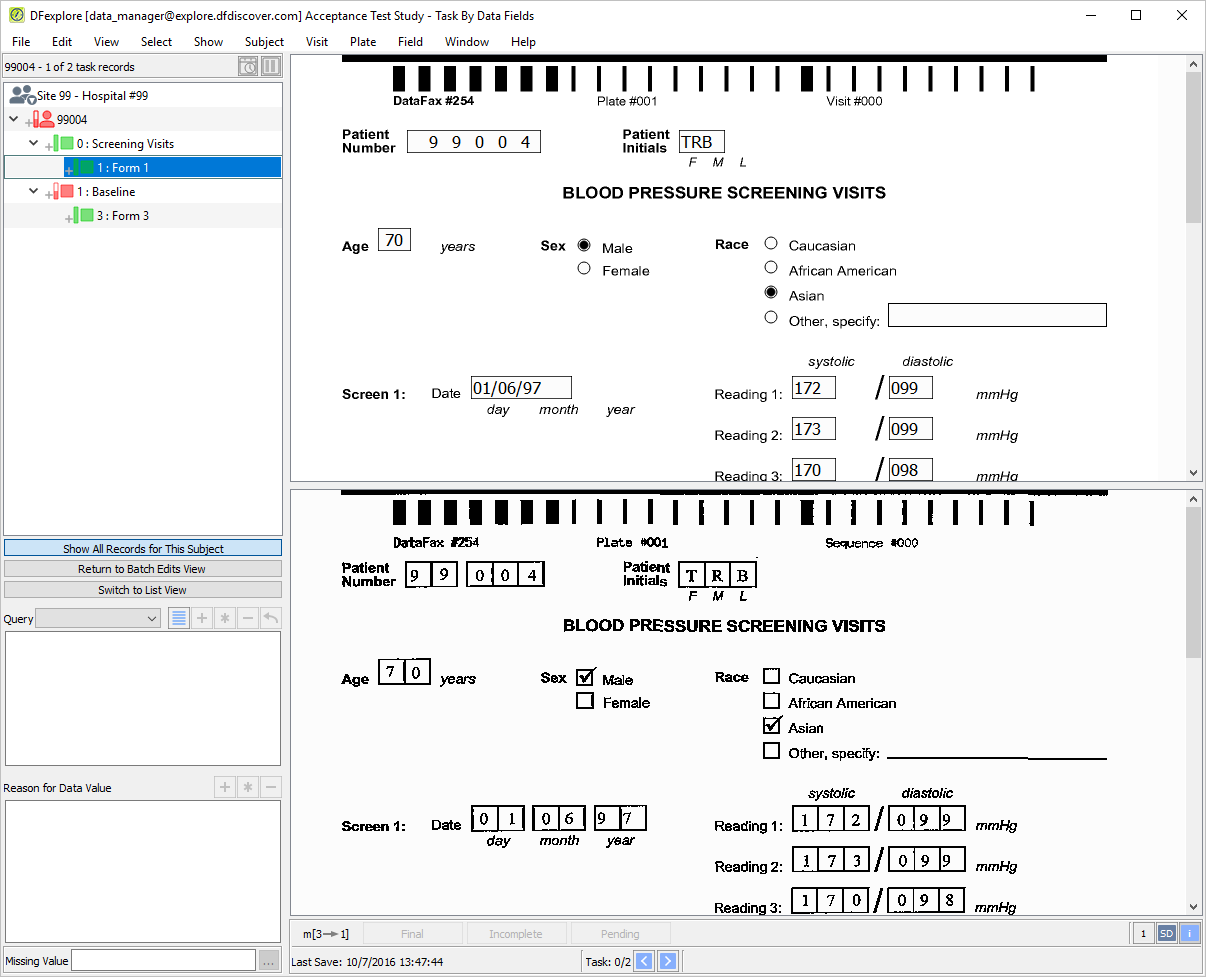Click Switch to List View button
The width and height of the screenshot is (1206, 977).
click(143, 590)
